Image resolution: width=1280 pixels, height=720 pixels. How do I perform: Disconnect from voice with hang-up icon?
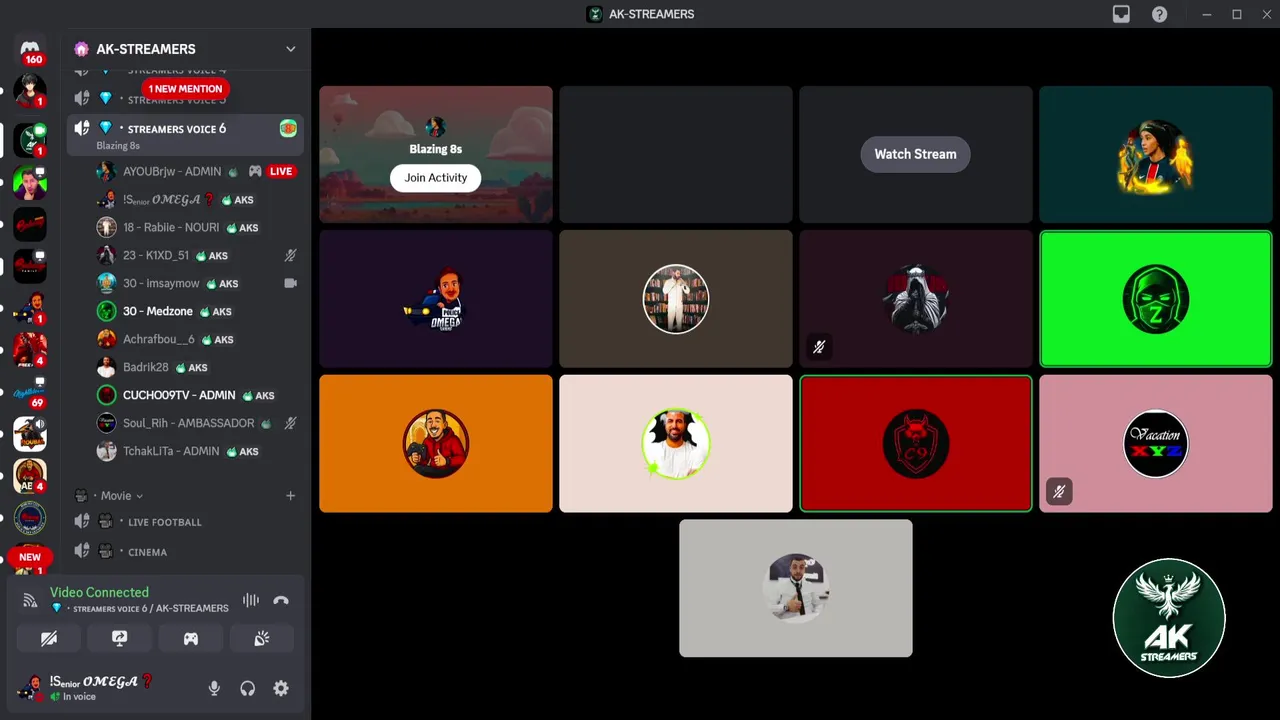(281, 600)
